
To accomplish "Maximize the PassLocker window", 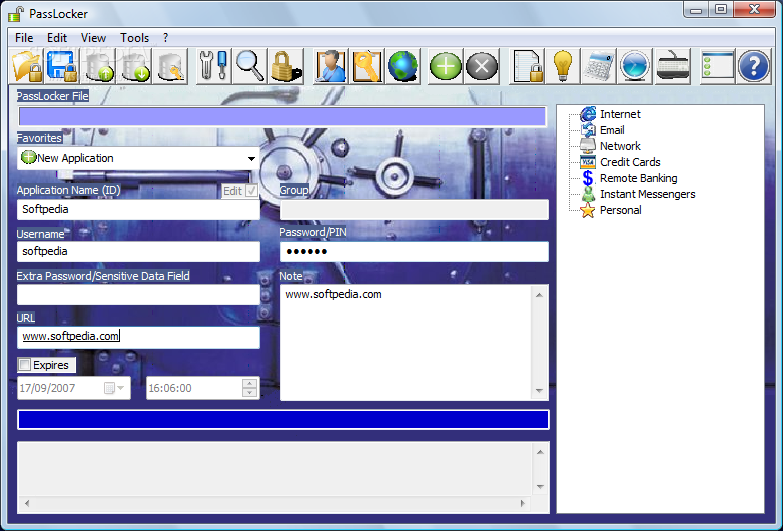I will 721,9.
